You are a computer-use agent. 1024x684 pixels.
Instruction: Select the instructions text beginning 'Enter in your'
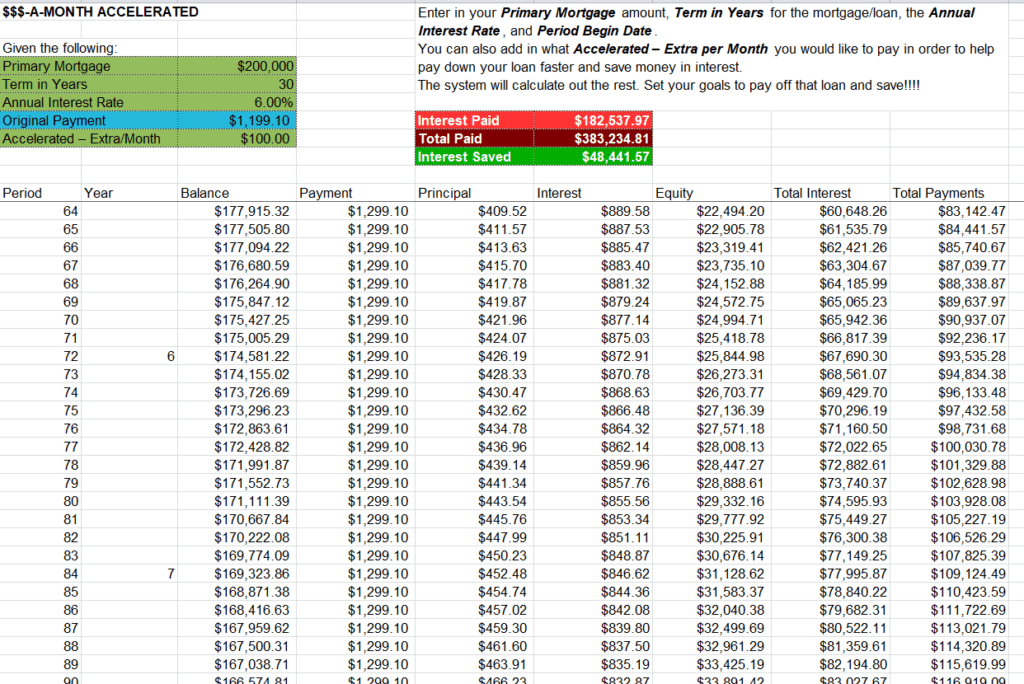(x=706, y=48)
